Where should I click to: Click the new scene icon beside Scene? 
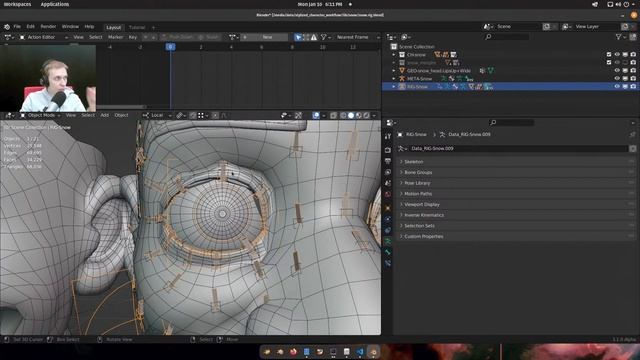(546, 27)
